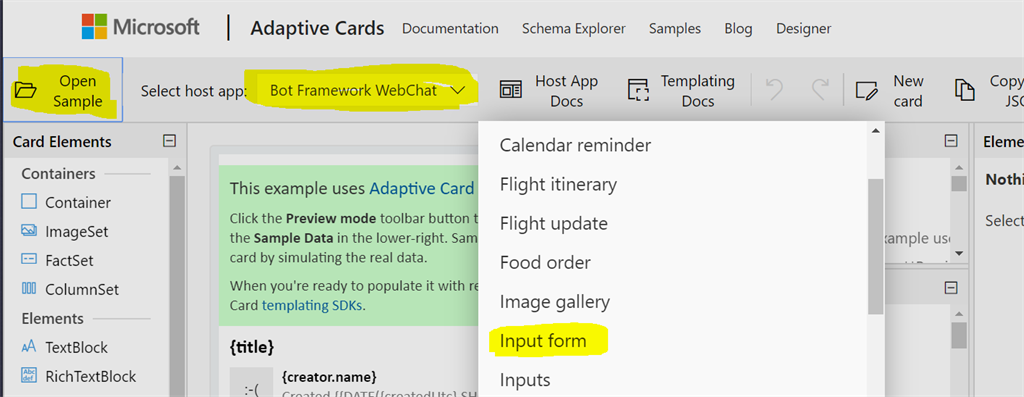The image size is (1024, 397).
Task: Choose the Food order sample
Action: pyautogui.click(x=545, y=262)
